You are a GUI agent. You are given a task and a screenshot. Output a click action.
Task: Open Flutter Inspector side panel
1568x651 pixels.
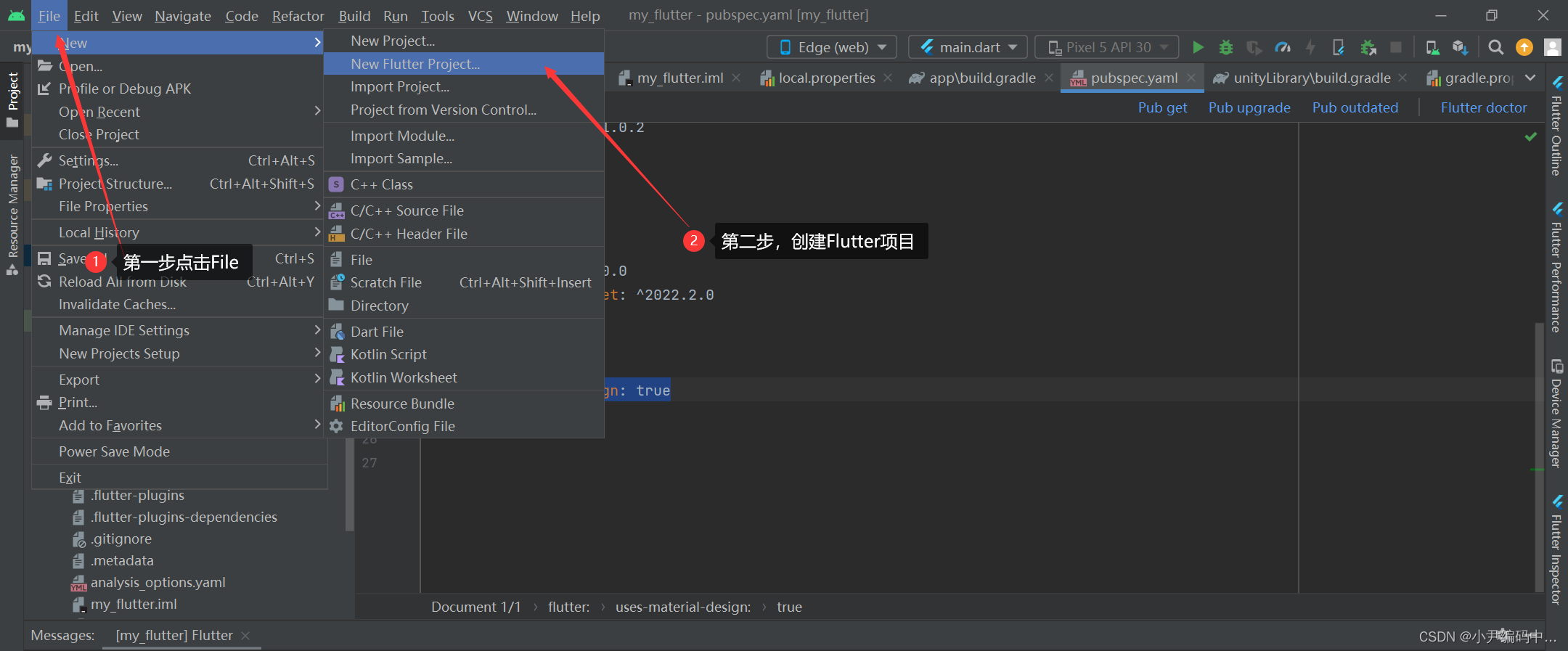point(1557,550)
